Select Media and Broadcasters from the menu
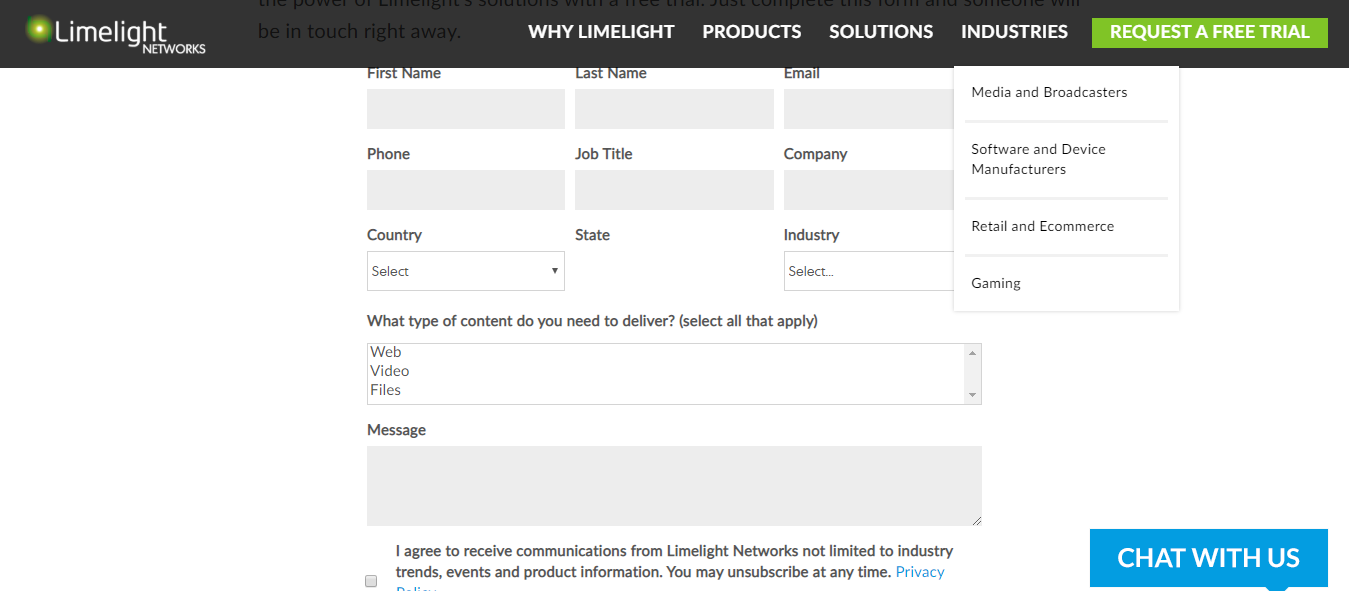This screenshot has width=1349, height=591. coord(1049,92)
